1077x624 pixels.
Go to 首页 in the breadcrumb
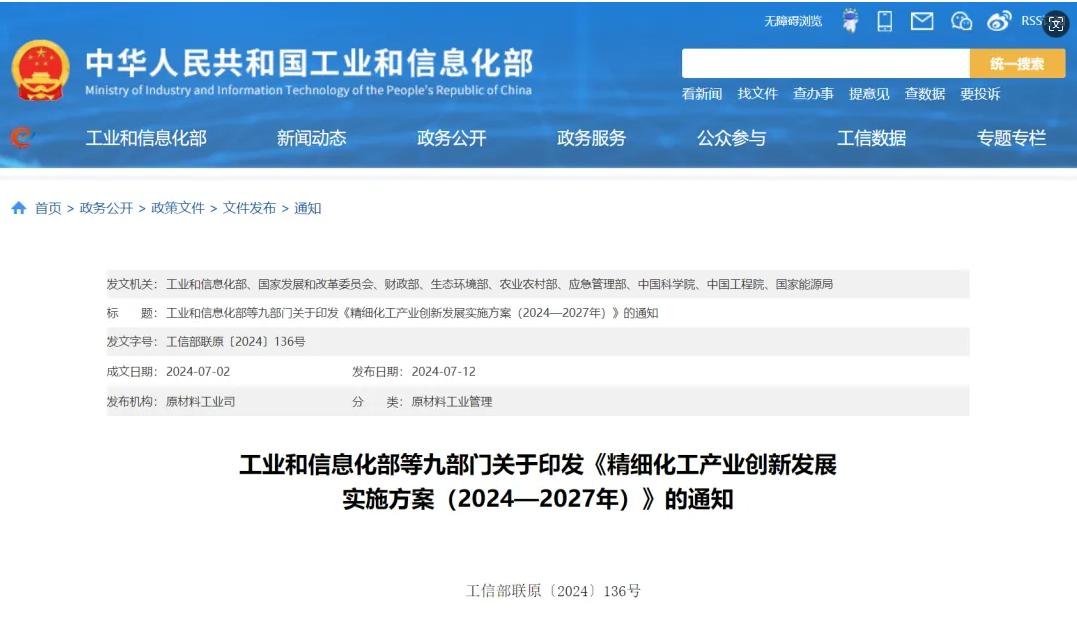[x=48, y=208]
